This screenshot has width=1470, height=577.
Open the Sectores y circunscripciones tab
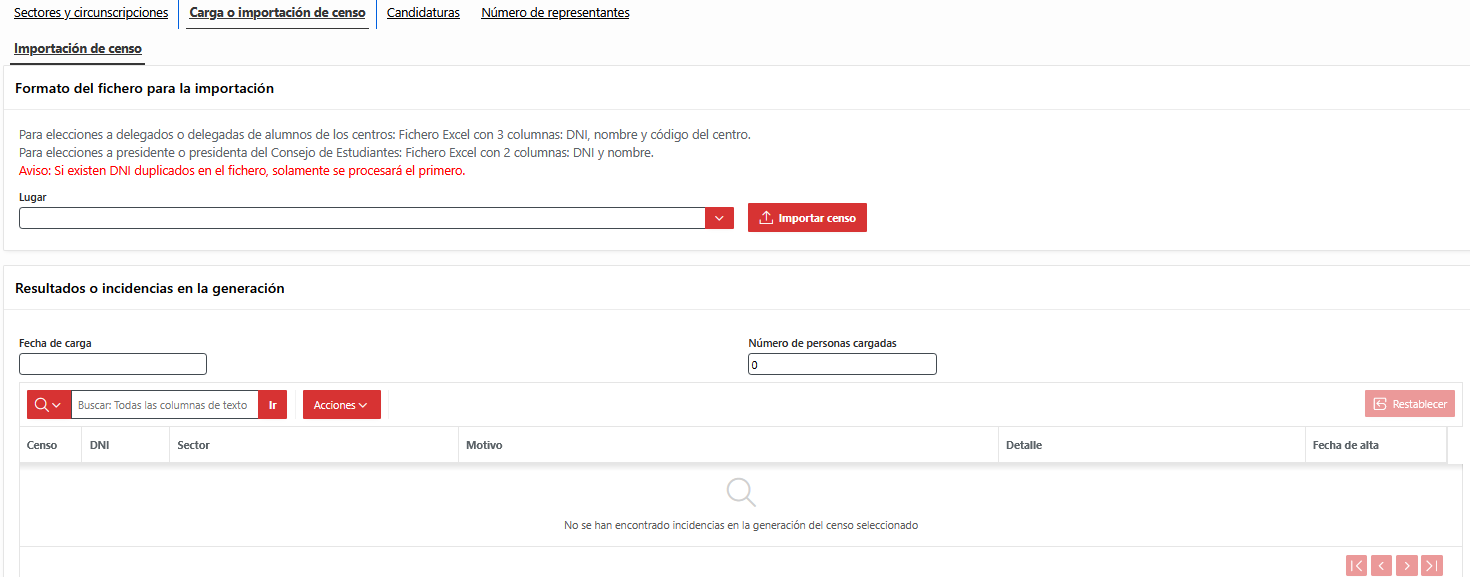pyautogui.click(x=91, y=13)
